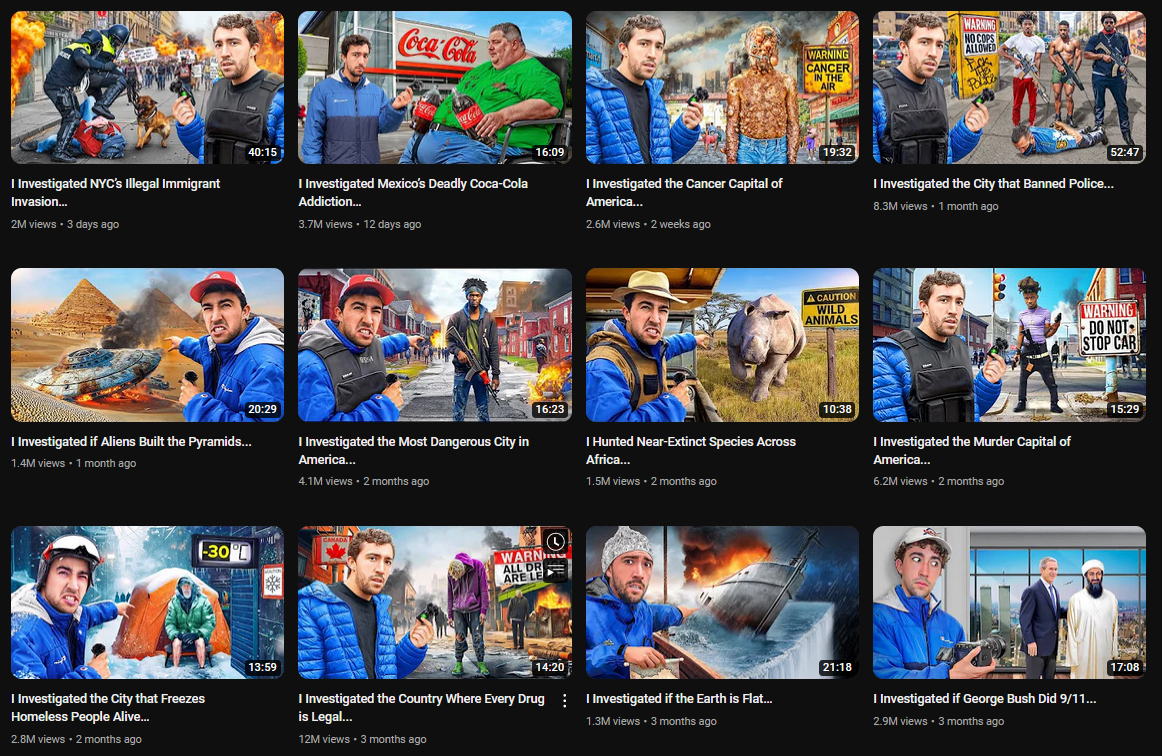This screenshot has height=756, width=1162.
Task: Click title 'I Investigated if Aliens Built the Pyramids...'
Action: 131,442
